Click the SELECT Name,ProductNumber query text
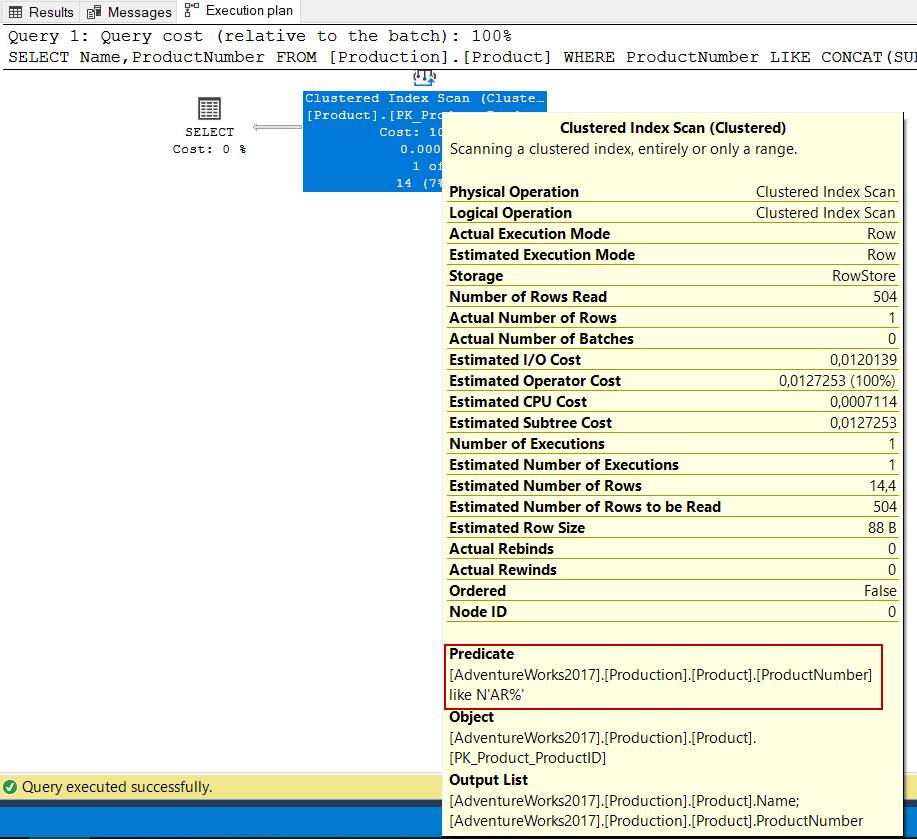917x839 pixels. click(462, 57)
